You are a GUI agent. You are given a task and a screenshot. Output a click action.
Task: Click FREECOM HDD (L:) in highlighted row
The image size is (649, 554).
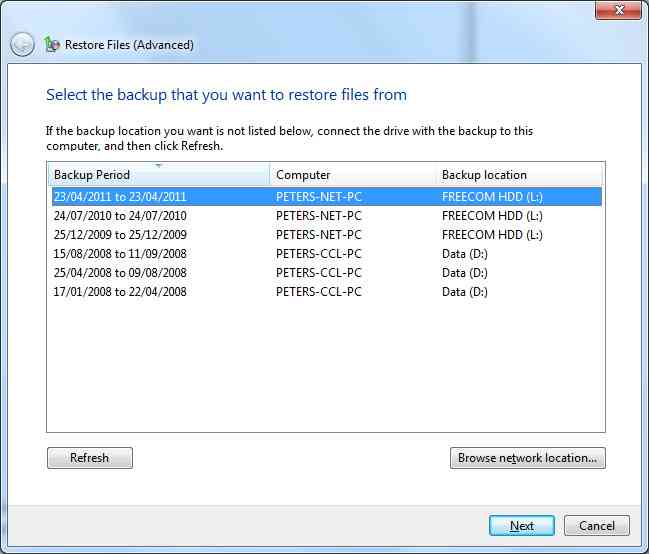[x=492, y=197]
